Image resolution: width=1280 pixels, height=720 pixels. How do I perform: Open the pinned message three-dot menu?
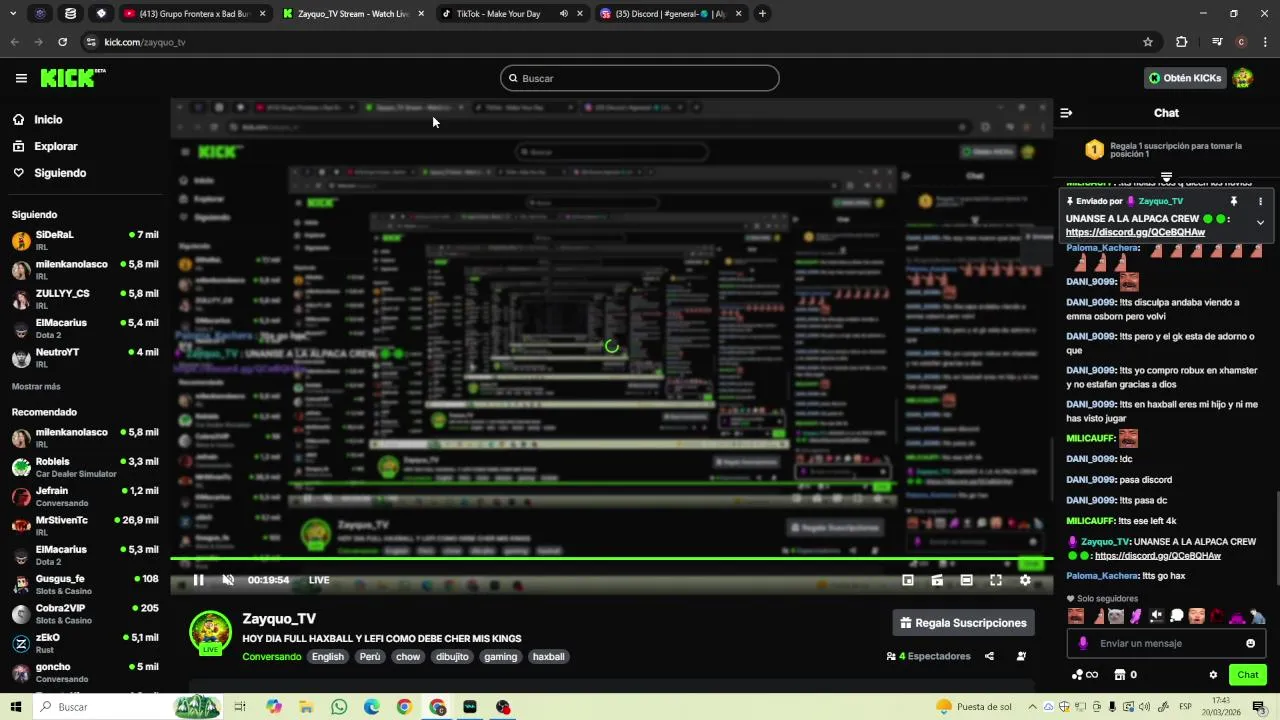pyautogui.click(x=1260, y=201)
